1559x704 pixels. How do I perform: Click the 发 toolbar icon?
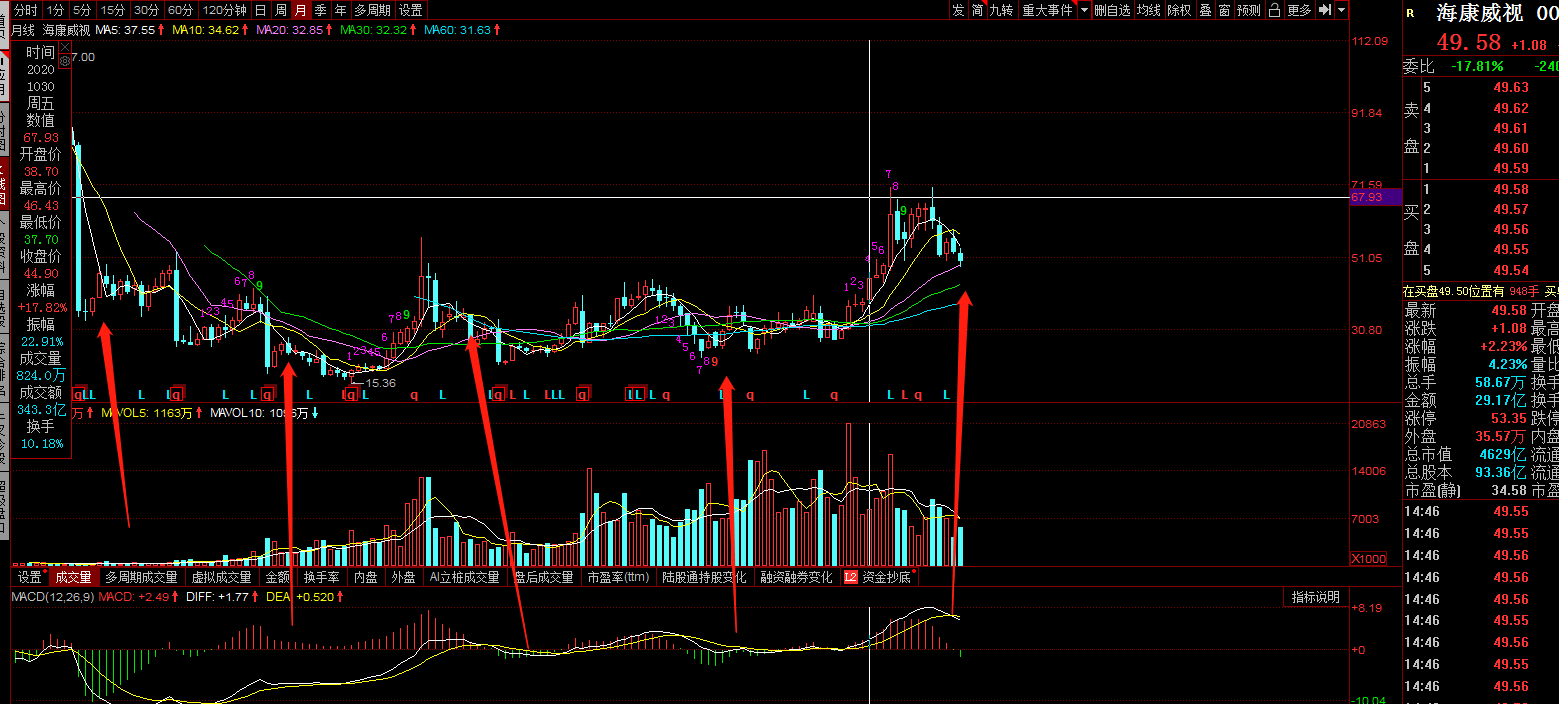[958, 10]
